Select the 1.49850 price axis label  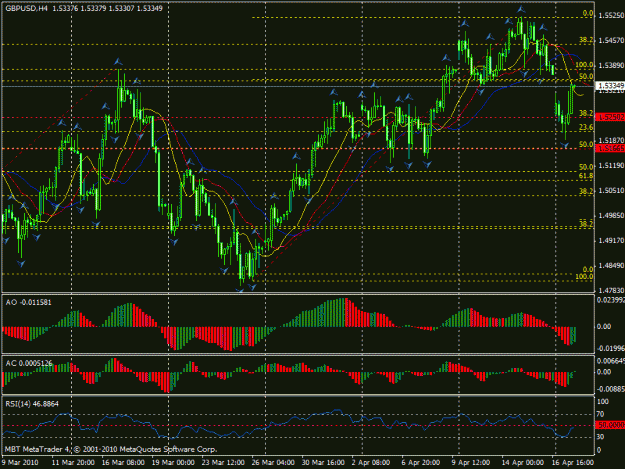click(x=611, y=216)
